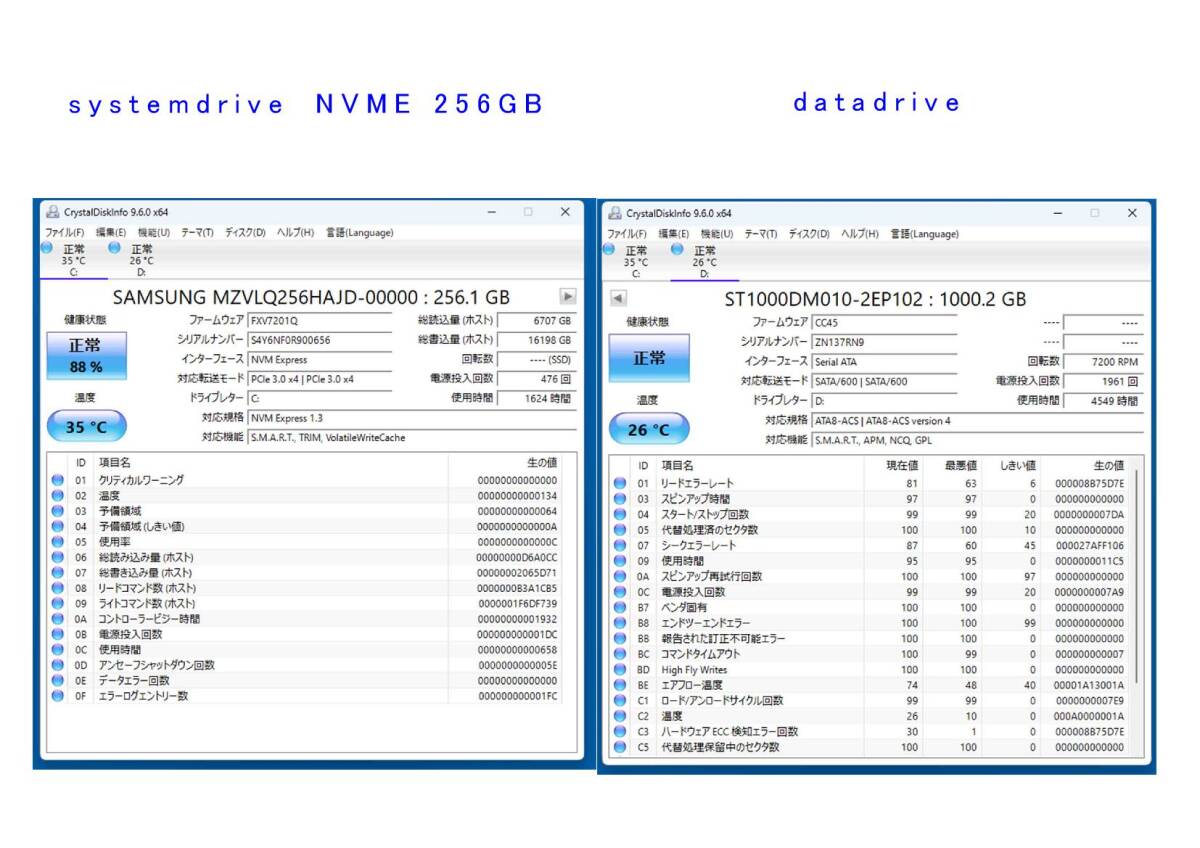The width and height of the screenshot is (1200, 848).
Task: Open ファイル(F) menu in right window
Action: point(626,234)
